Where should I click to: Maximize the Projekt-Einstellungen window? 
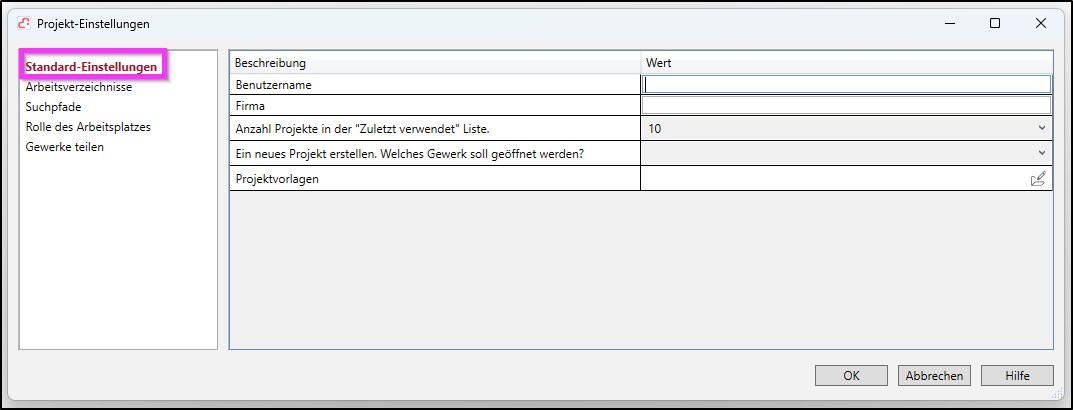pos(995,23)
